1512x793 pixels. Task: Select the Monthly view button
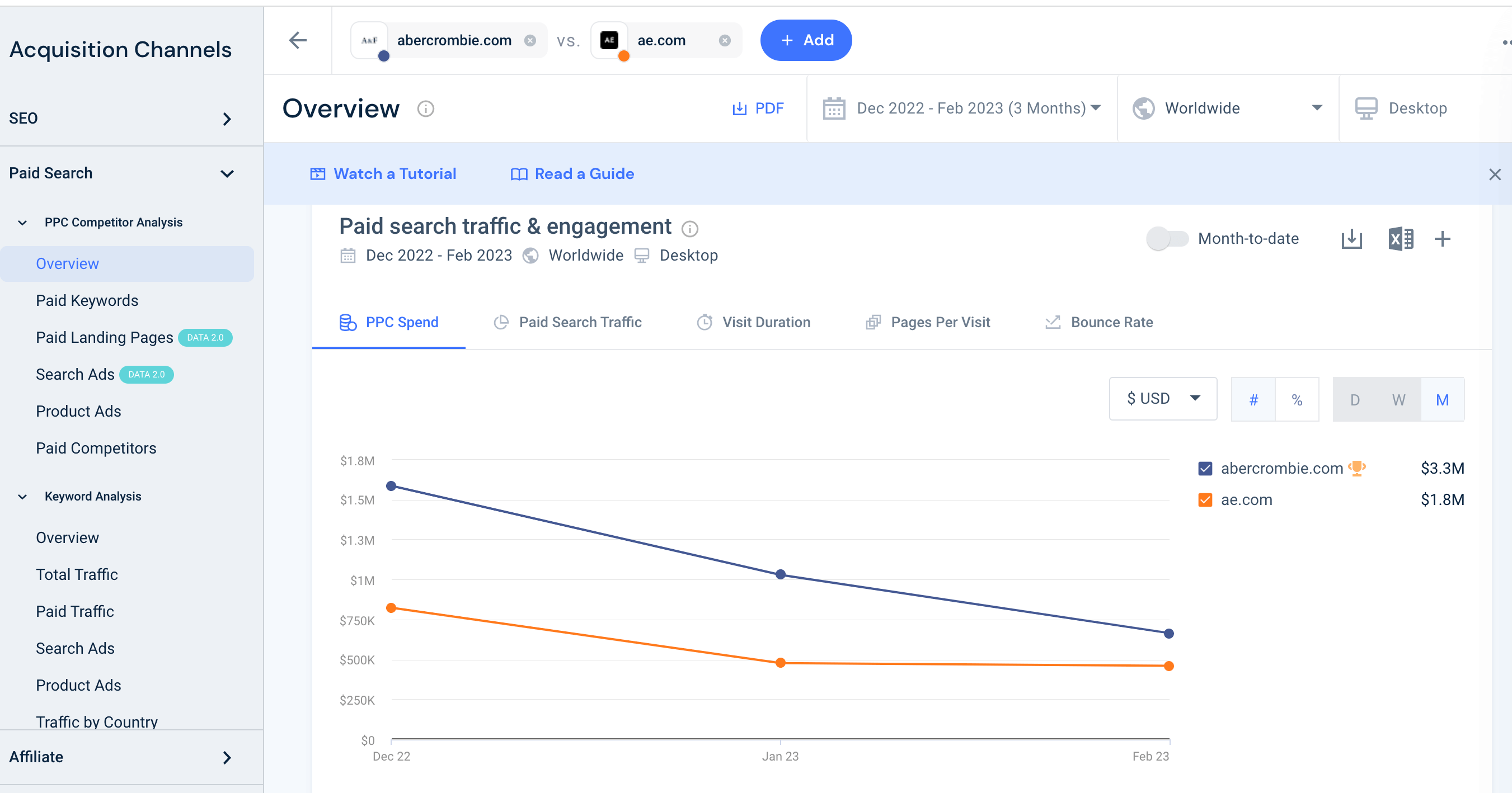tap(1440, 399)
